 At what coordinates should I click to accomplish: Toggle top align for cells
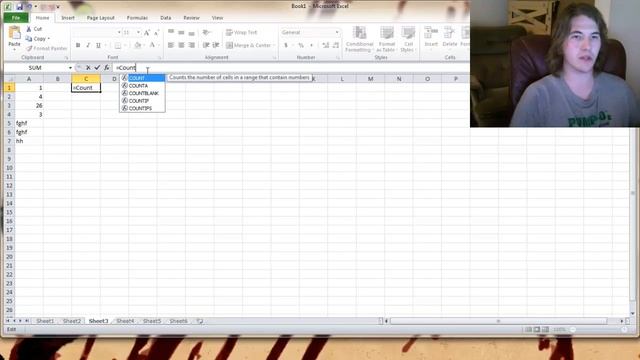click(x=171, y=32)
